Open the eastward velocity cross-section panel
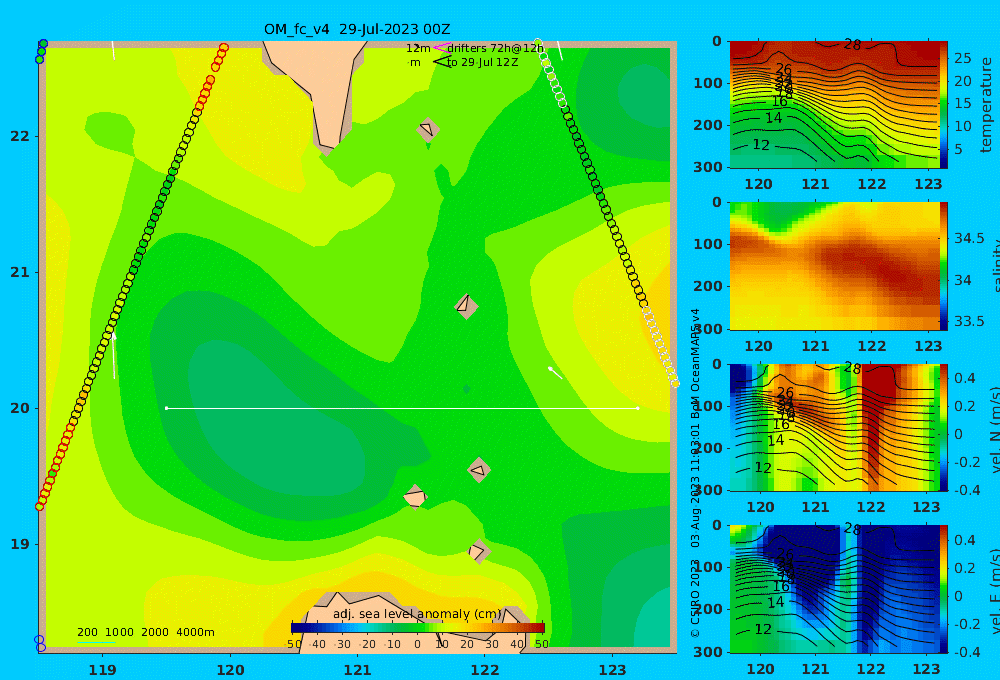The width and height of the screenshot is (1000, 680). click(x=834, y=589)
